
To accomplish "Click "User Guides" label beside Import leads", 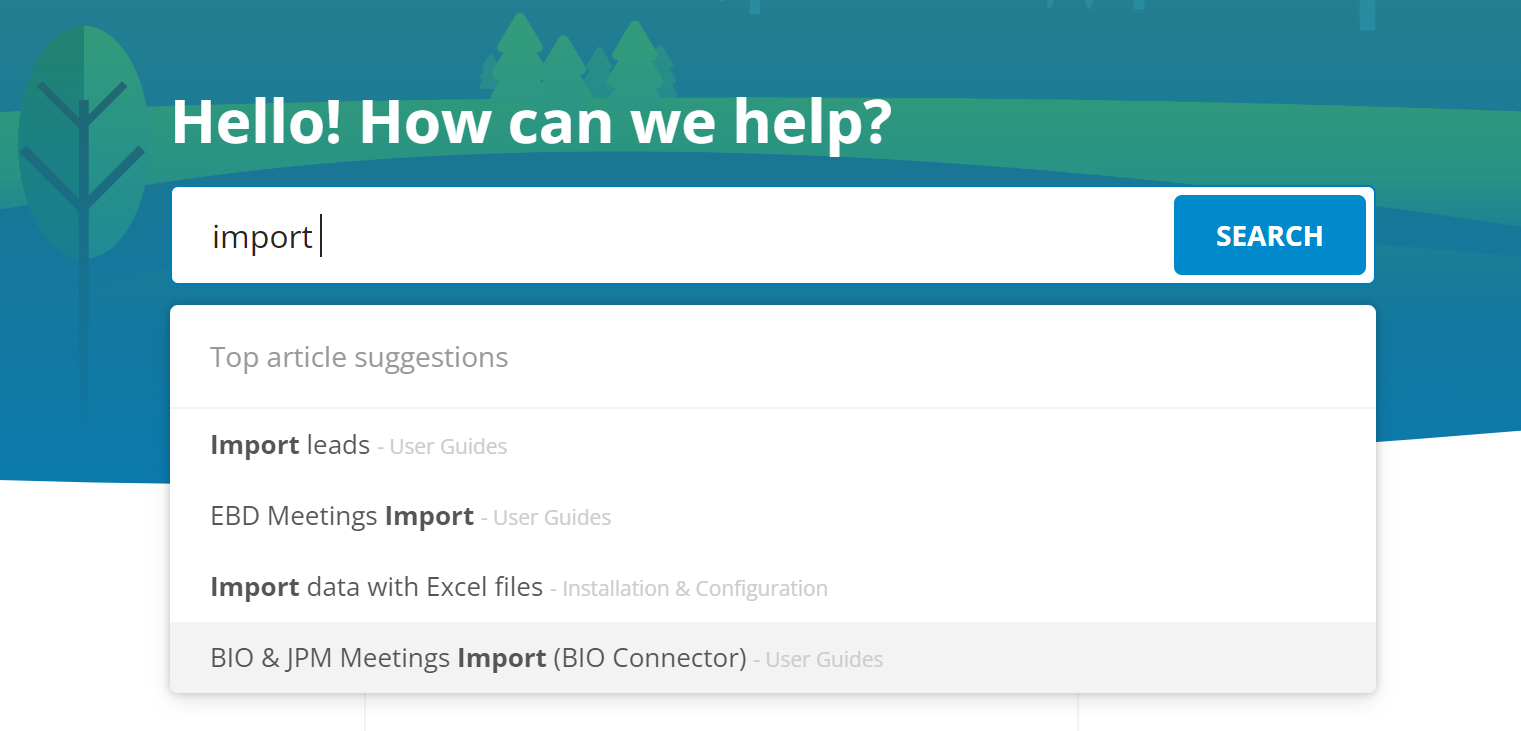I will tap(448, 447).
